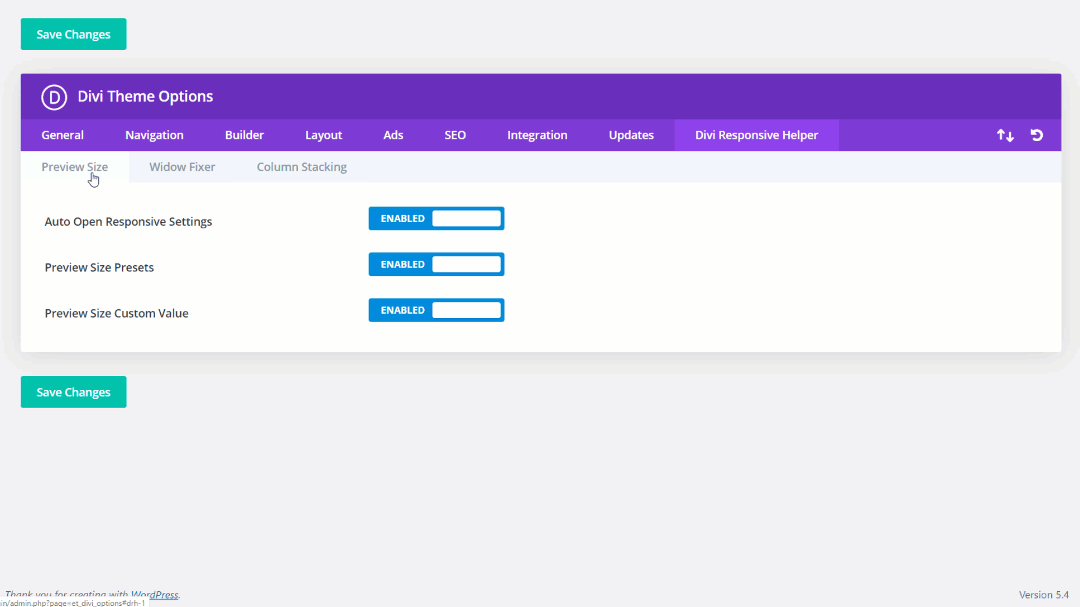Click the Divi Theme Options title
This screenshot has height=607, width=1080.
coord(145,96)
